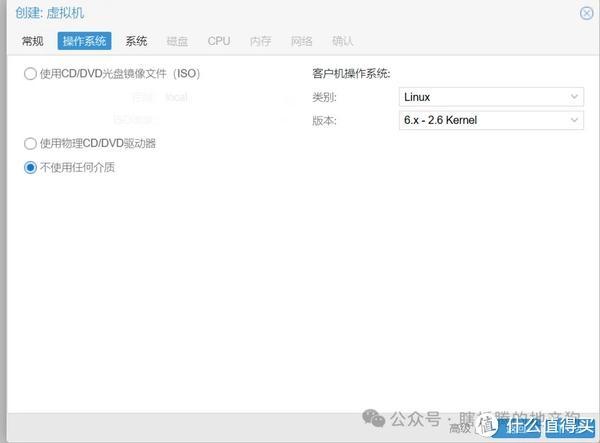This screenshot has width=600, height=443.
Task: Close the 创建: 虚拟机 dialog
Action: click(586, 13)
